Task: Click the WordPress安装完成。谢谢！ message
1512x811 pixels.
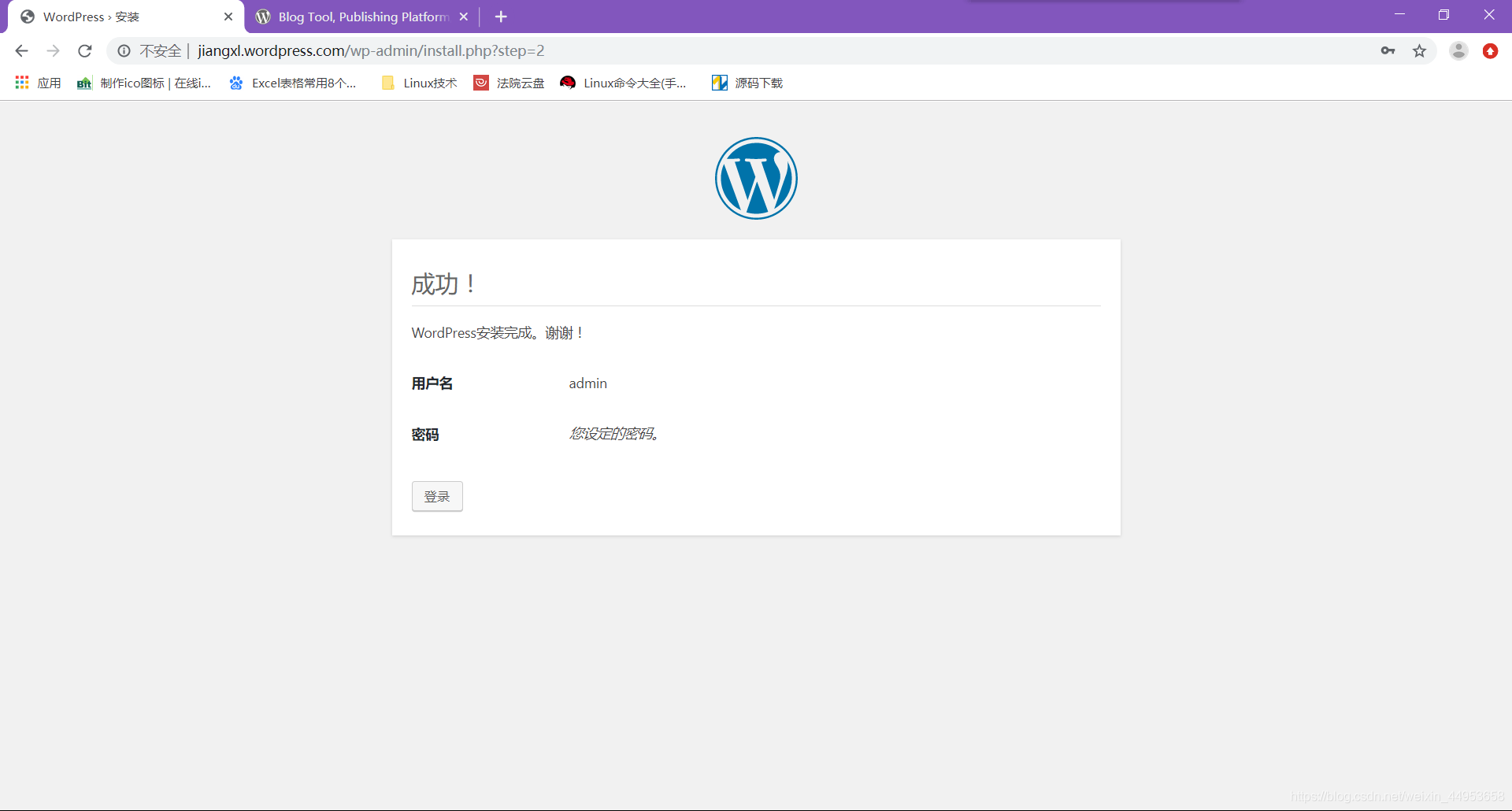Action: [x=497, y=333]
